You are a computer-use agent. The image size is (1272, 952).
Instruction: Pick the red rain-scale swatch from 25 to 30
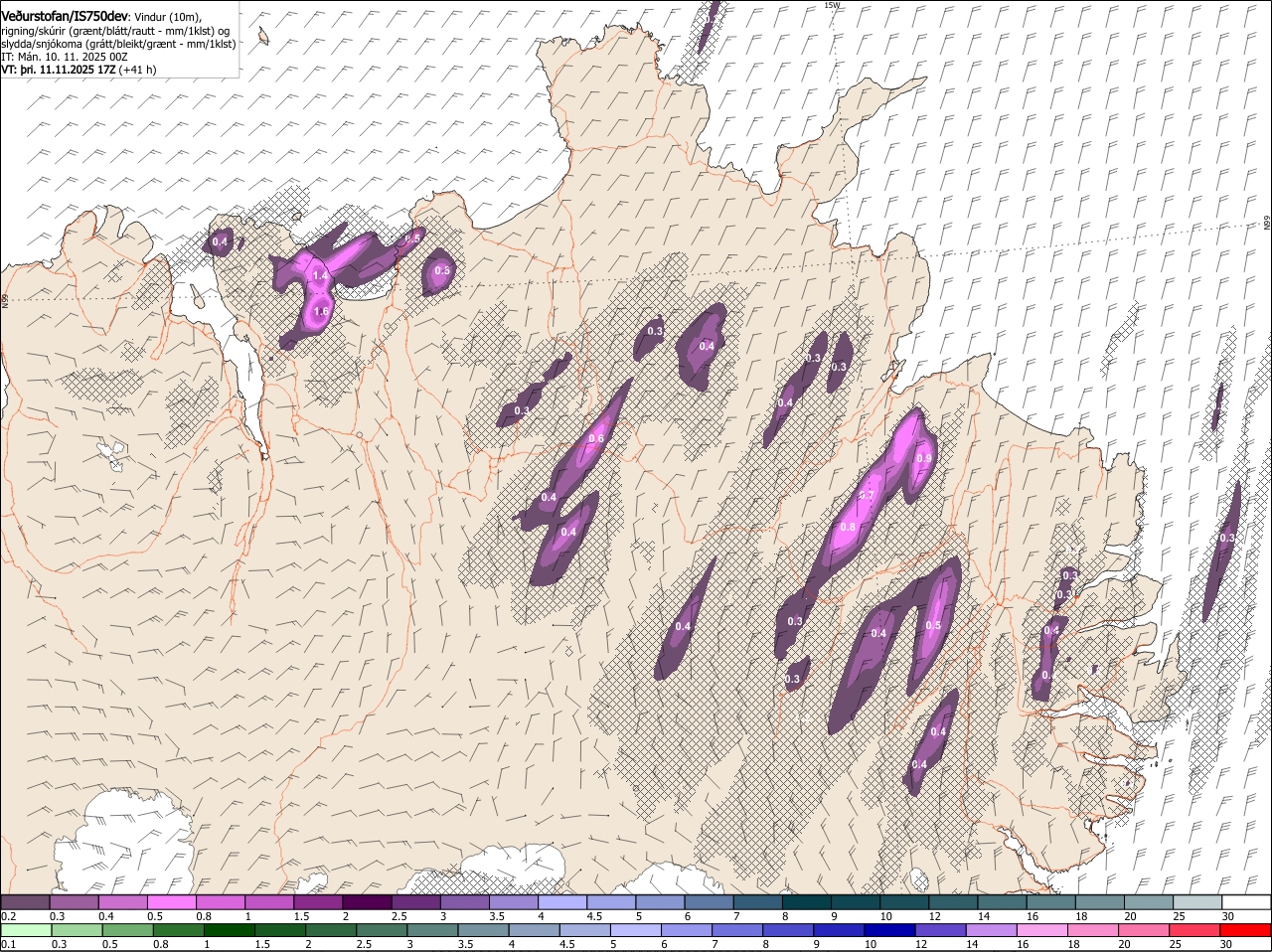tap(1195, 930)
